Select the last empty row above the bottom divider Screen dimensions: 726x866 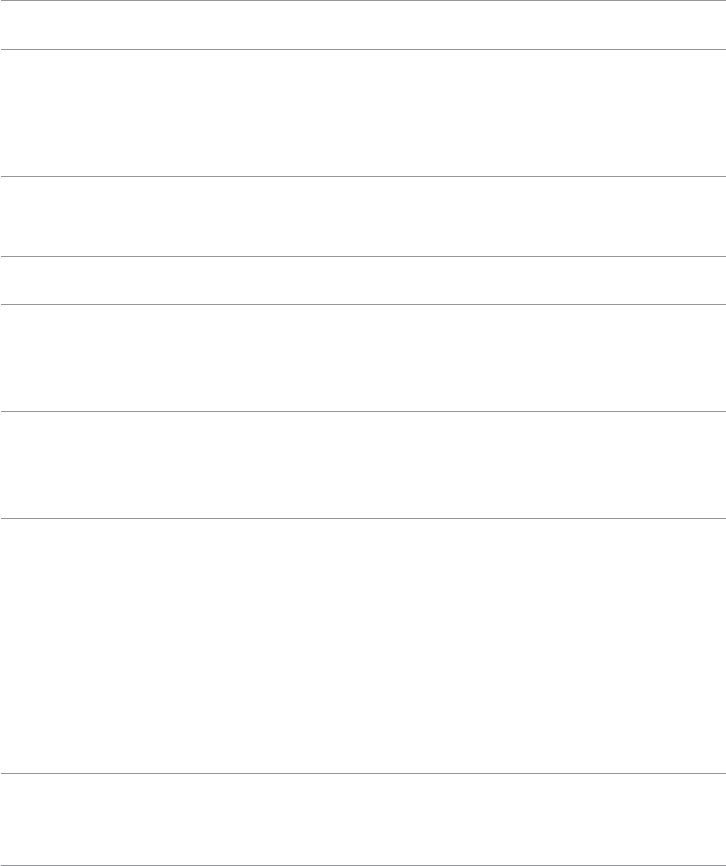[x=363, y=805]
